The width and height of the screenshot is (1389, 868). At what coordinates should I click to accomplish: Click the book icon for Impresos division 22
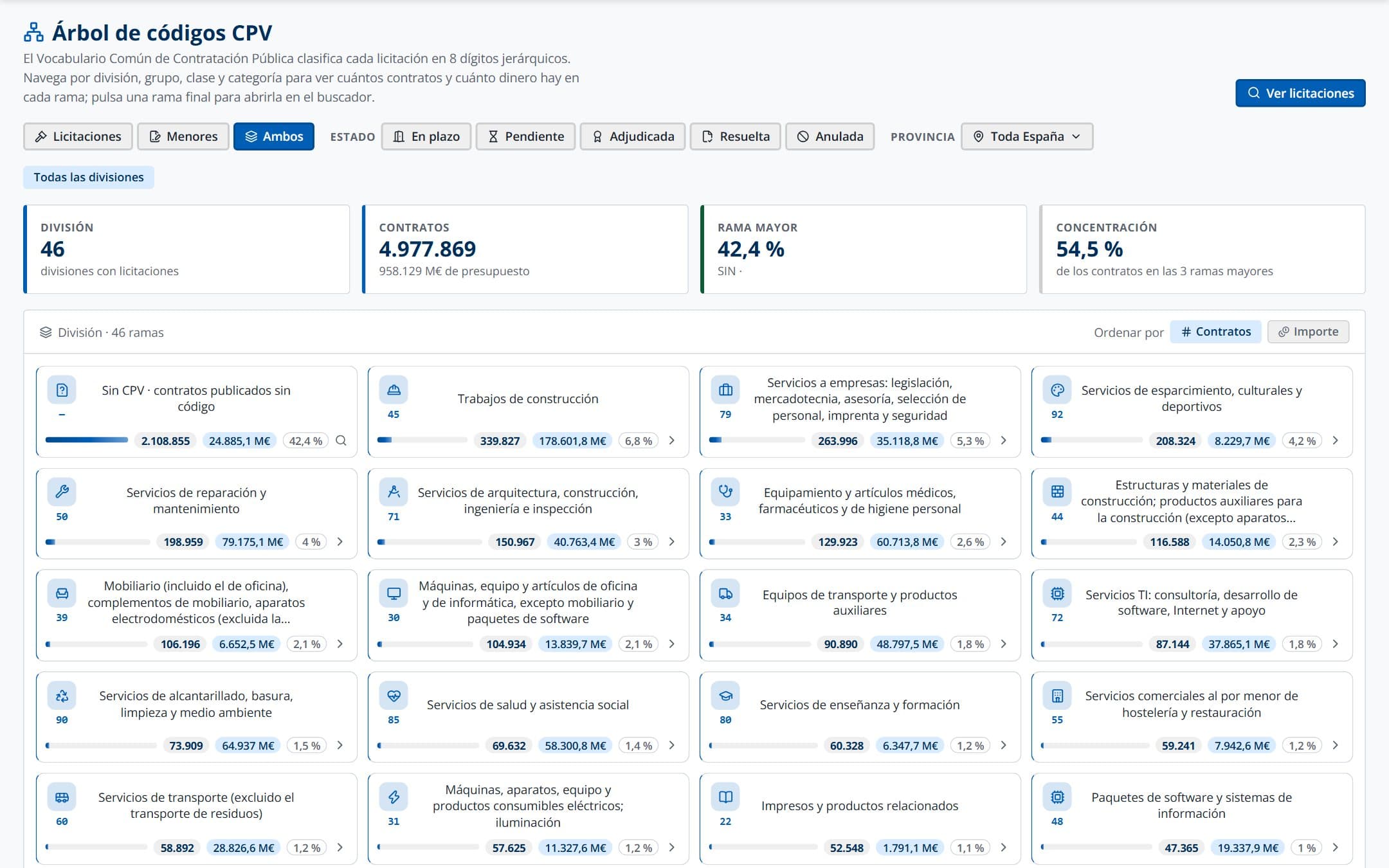(x=725, y=797)
